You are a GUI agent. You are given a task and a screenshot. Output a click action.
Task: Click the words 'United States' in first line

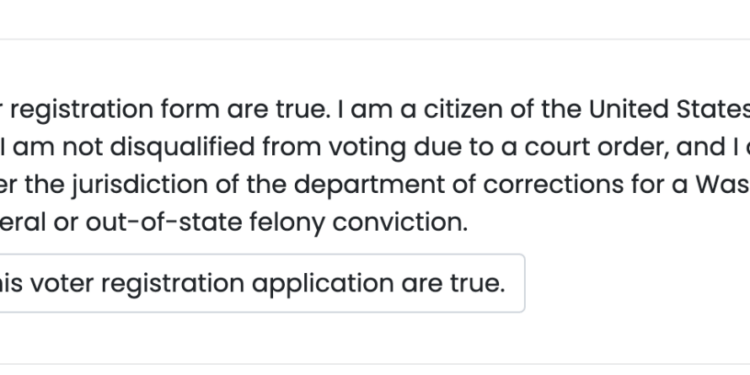[x=670, y=110]
